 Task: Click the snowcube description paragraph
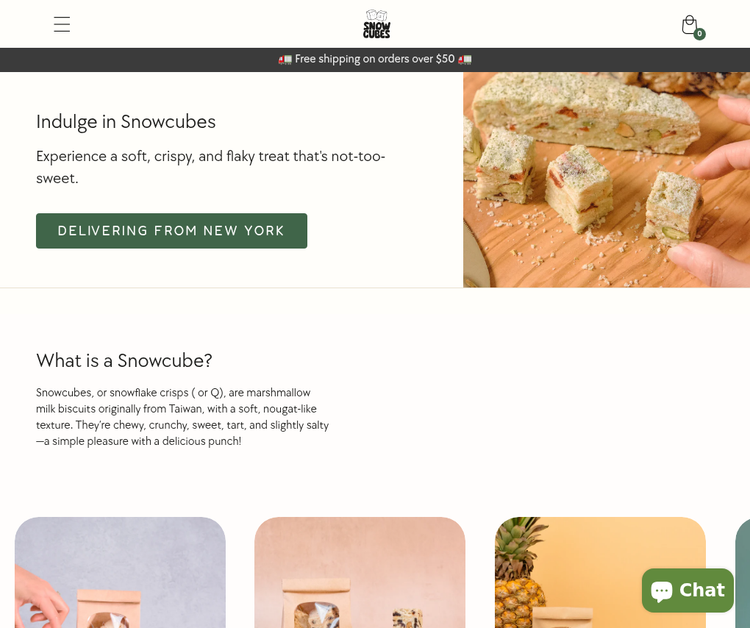[x=182, y=417]
